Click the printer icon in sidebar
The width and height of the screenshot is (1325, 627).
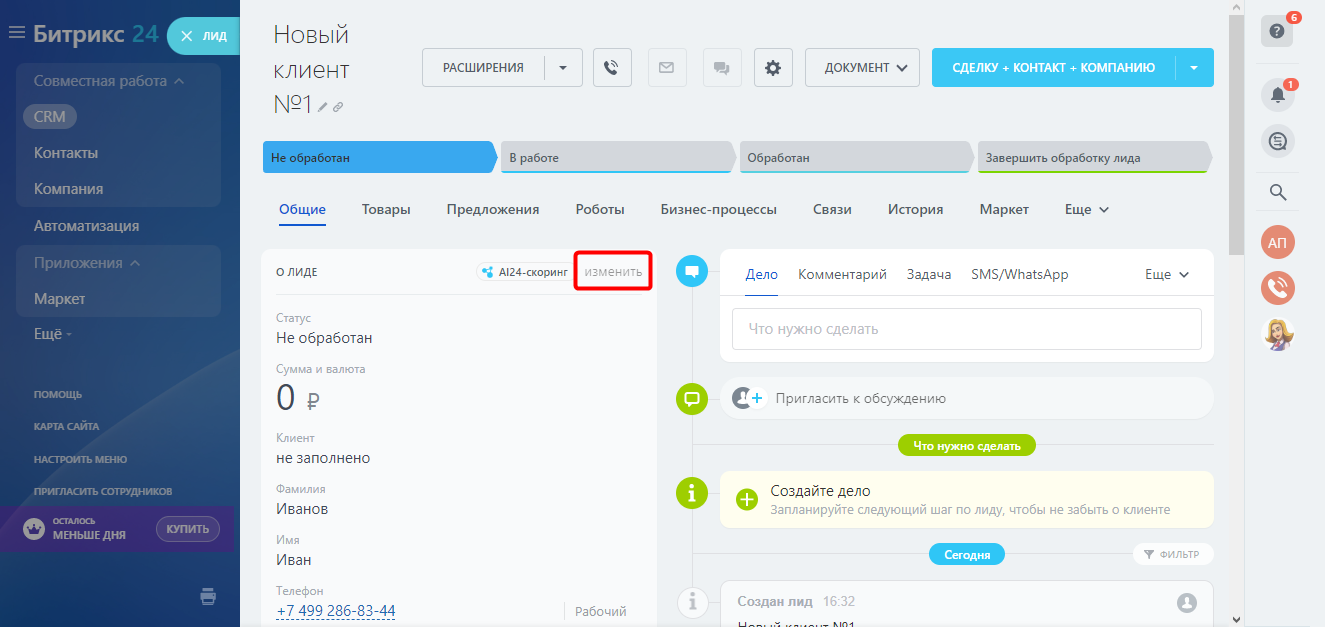click(x=208, y=597)
